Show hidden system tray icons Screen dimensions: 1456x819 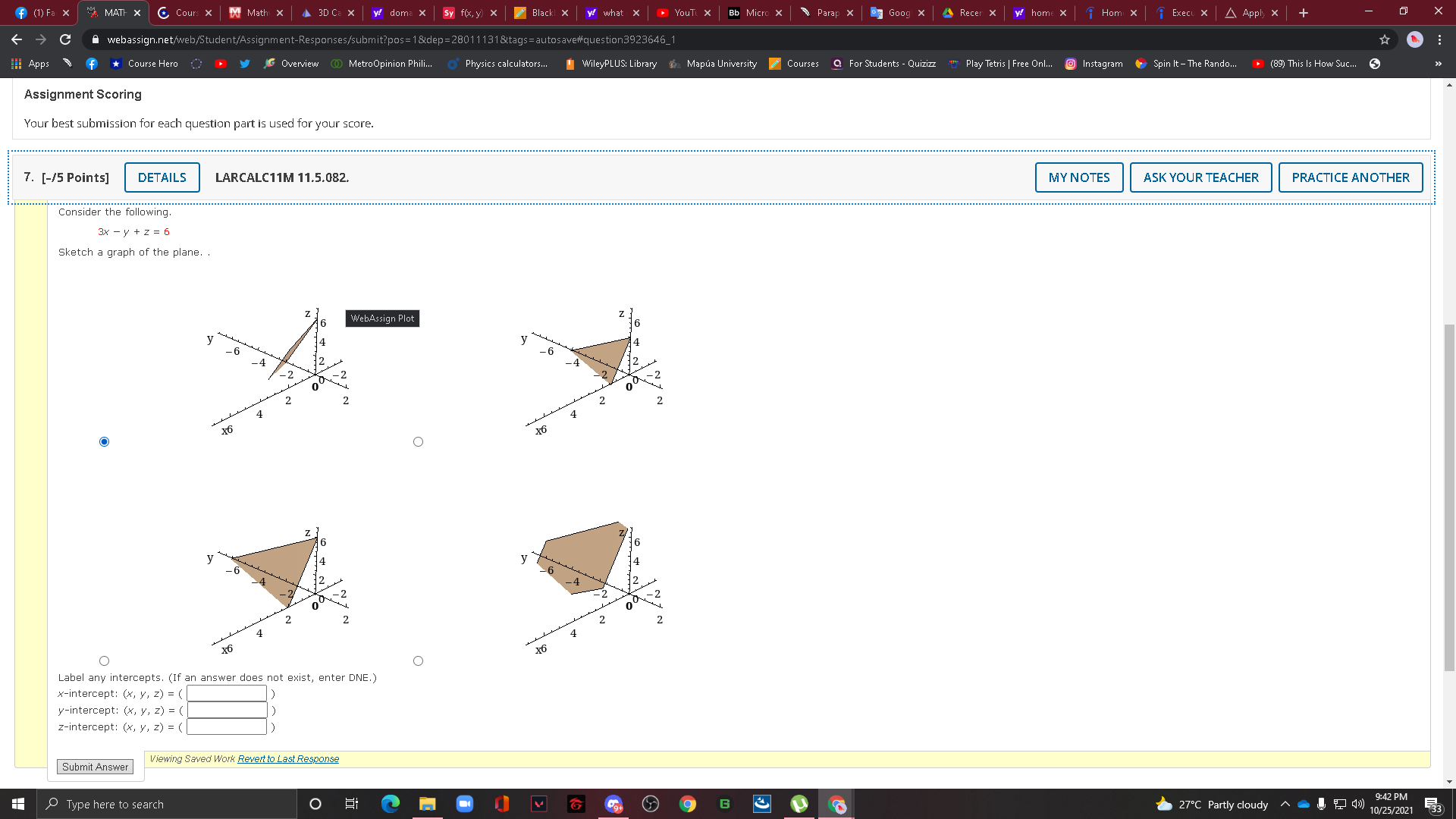[1285, 804]
